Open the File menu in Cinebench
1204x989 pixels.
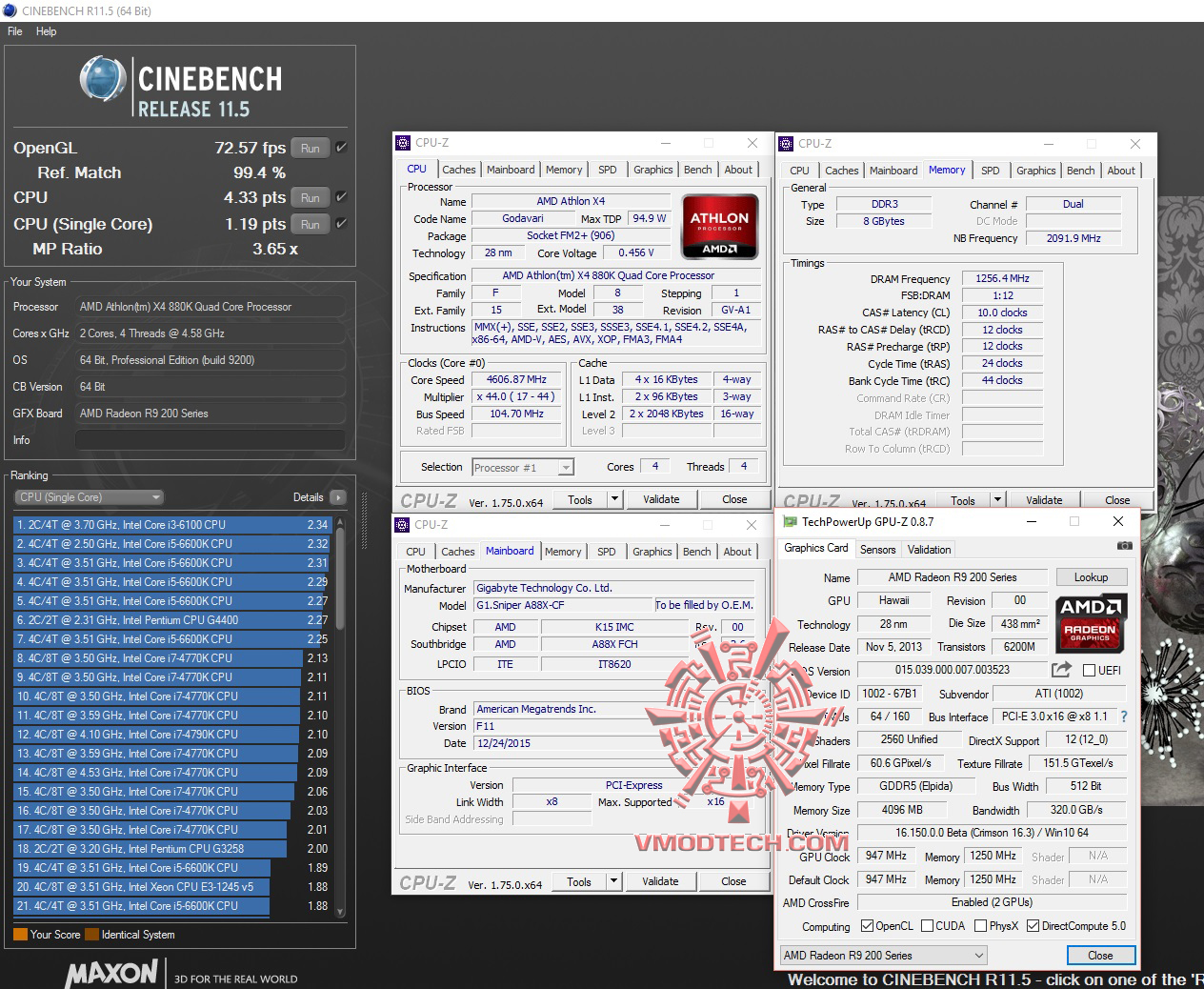15,31
